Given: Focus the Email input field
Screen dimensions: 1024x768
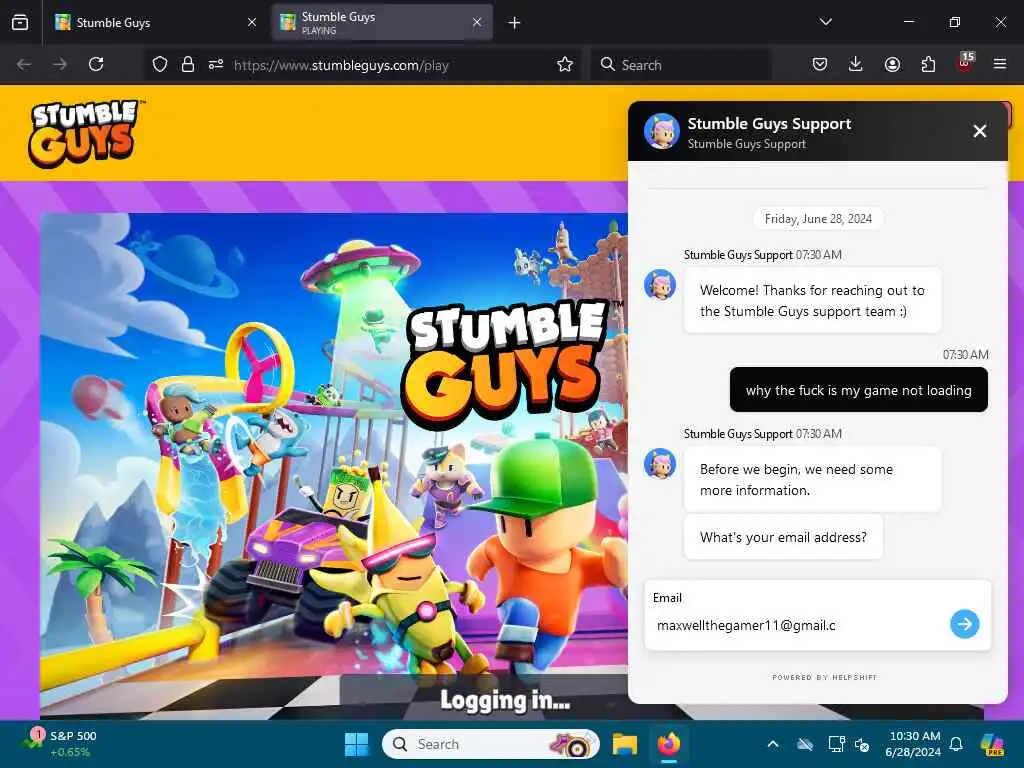Looking at the screenshot, I should click(x=797, y=625).
